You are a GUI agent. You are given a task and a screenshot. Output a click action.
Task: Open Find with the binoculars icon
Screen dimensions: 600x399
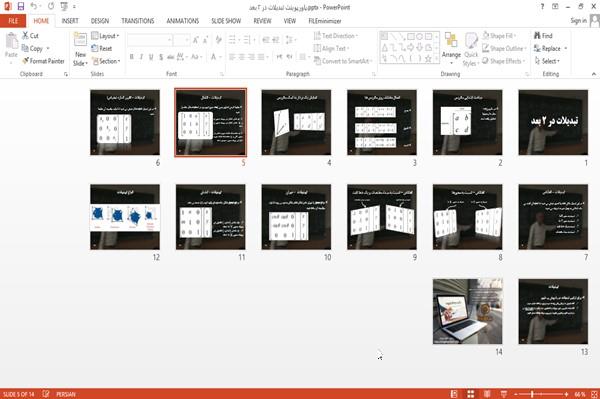coord(538,36)
